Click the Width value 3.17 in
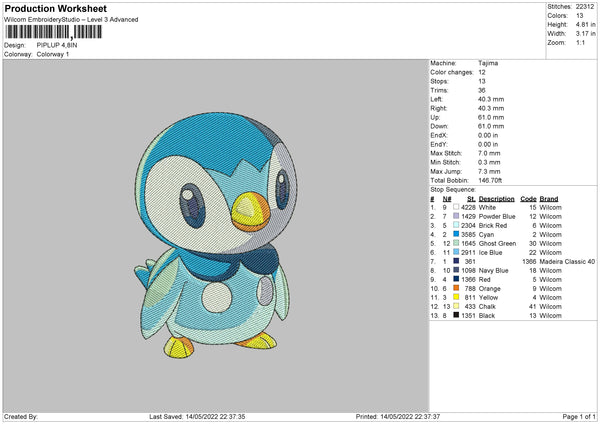The height and width of the screenshot is (424, 600). click(585, 34)
